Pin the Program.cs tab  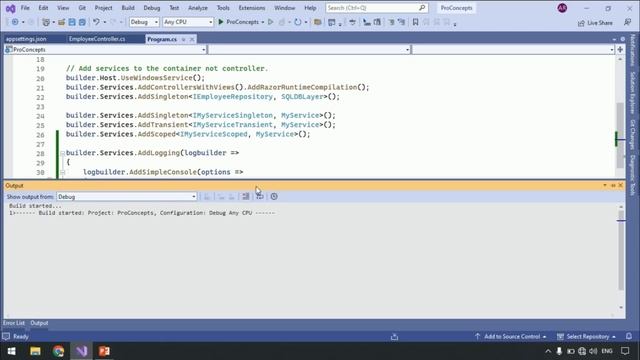(183, 39)
